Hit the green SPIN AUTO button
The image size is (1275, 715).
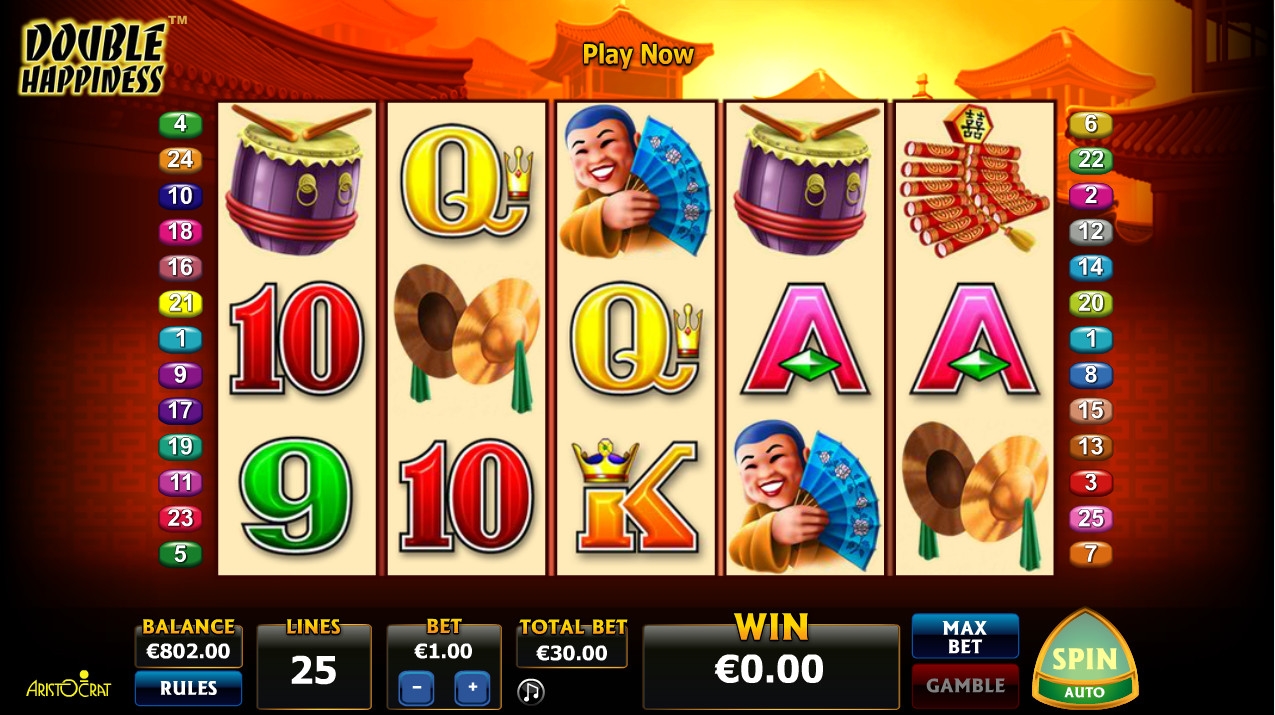tap(1084, 658)
